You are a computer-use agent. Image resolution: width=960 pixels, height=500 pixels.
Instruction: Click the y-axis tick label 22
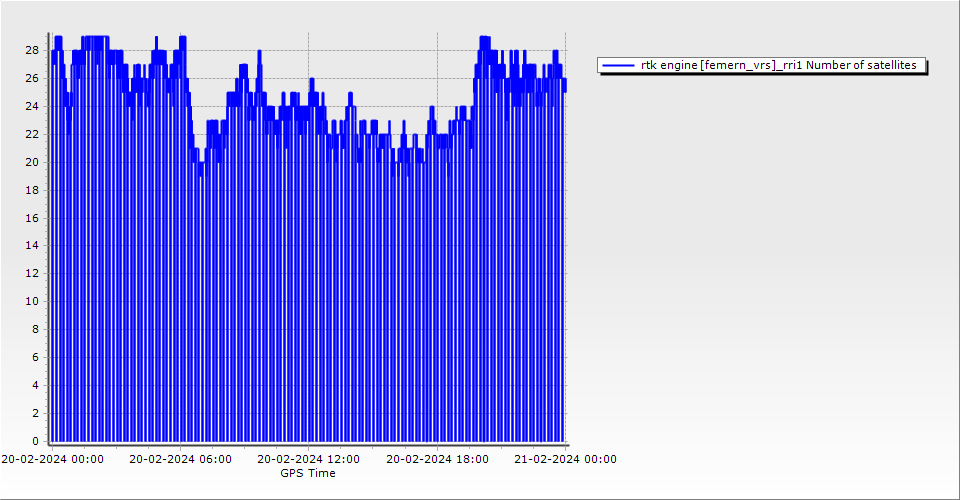pos(32,134)
